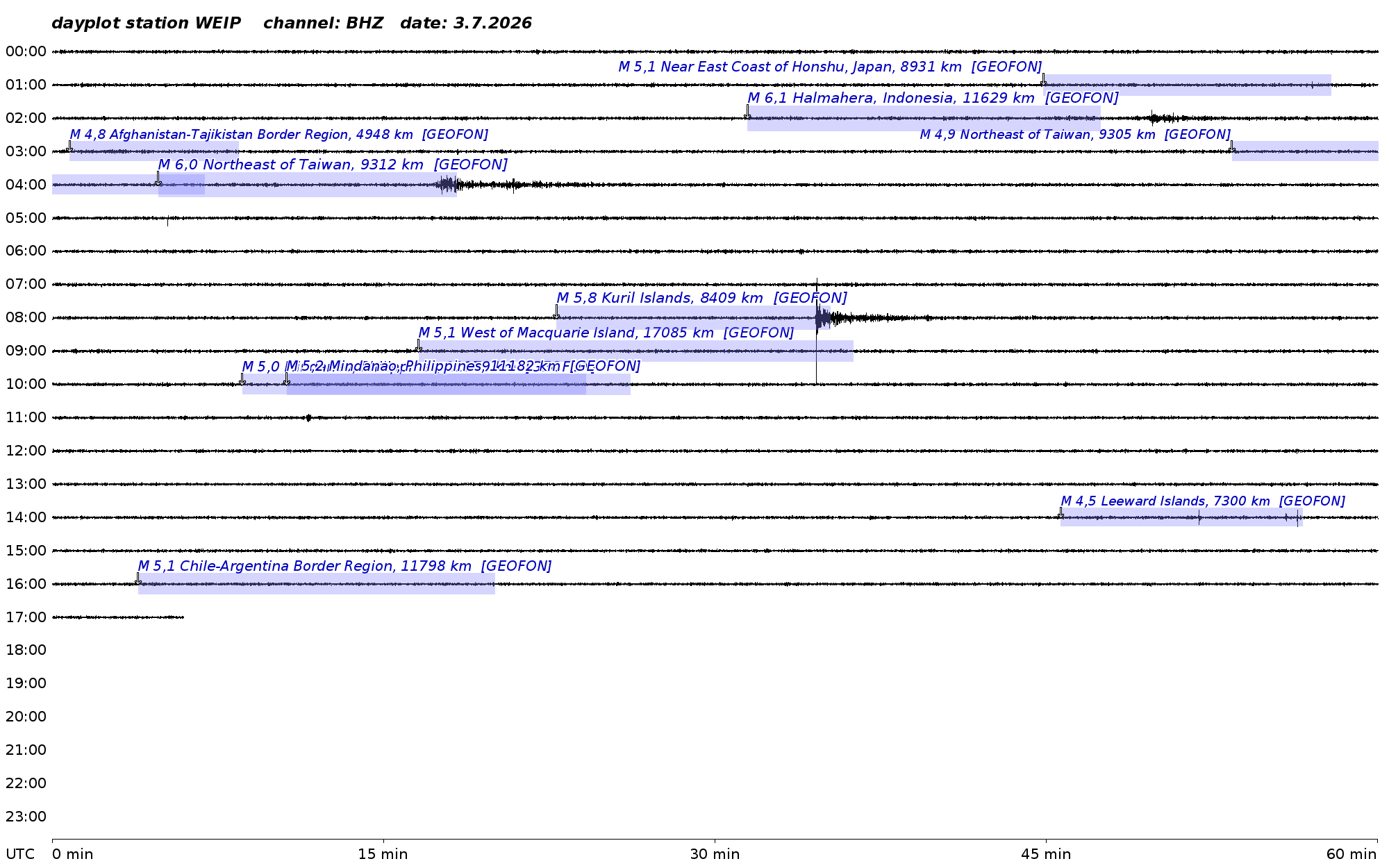Click the 13:00 hour label
The width and height of the screenshot is (1389, 868).
26,484
